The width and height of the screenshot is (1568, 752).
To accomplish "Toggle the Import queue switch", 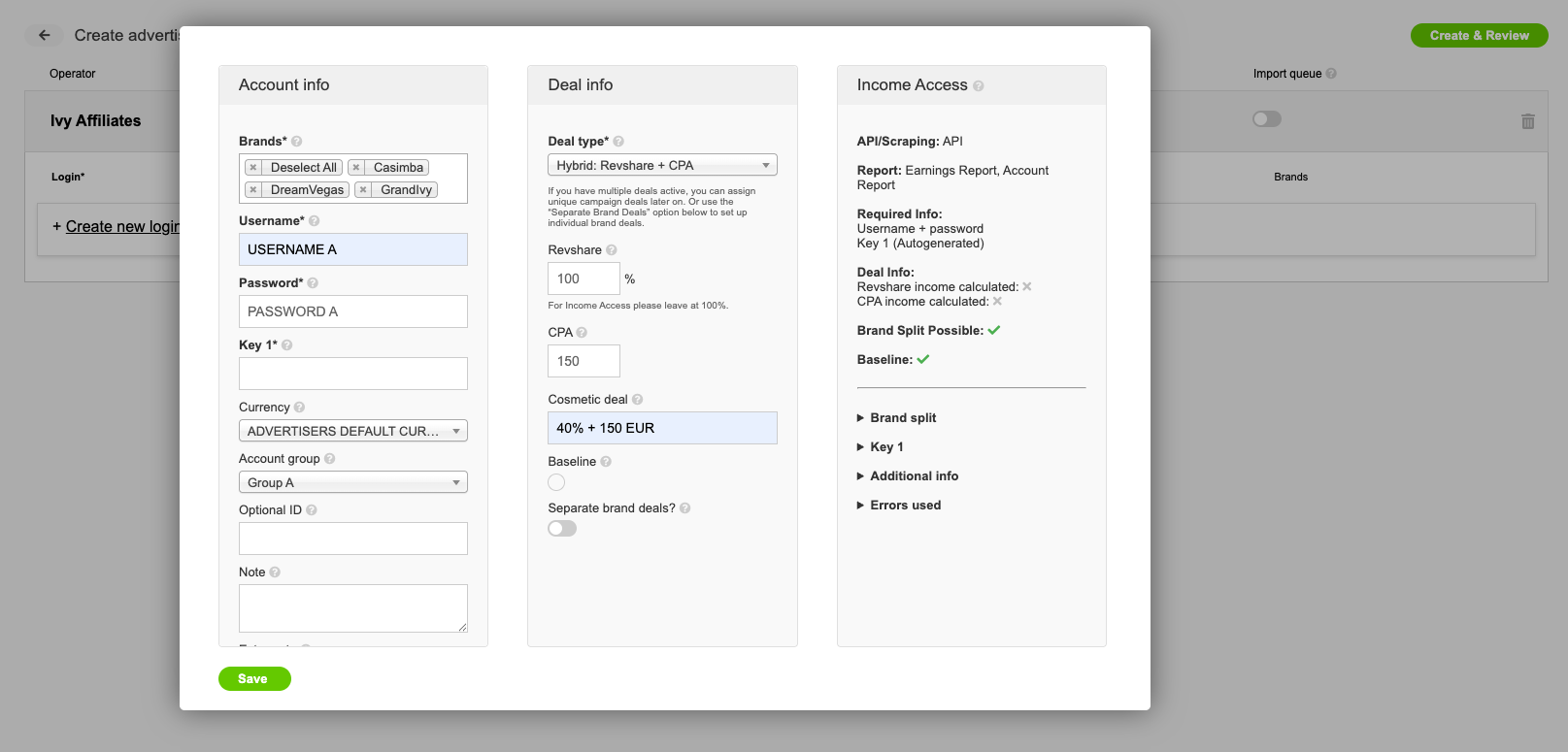I will coord(1267,119).
